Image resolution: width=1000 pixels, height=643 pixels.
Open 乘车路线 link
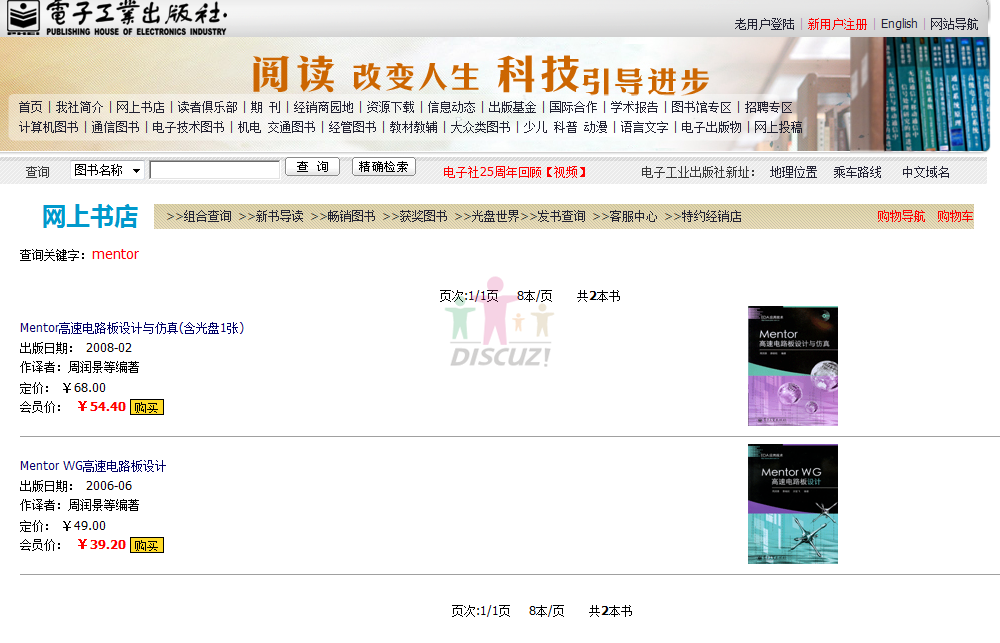click(x=857, y=172)
